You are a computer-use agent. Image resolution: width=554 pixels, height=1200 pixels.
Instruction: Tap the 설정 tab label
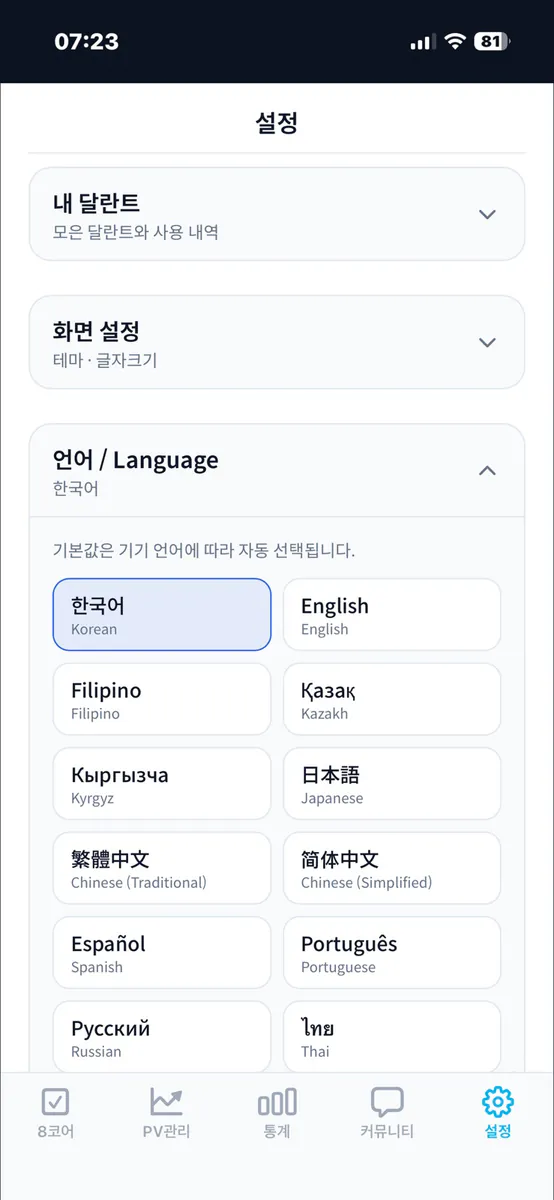498,1132
